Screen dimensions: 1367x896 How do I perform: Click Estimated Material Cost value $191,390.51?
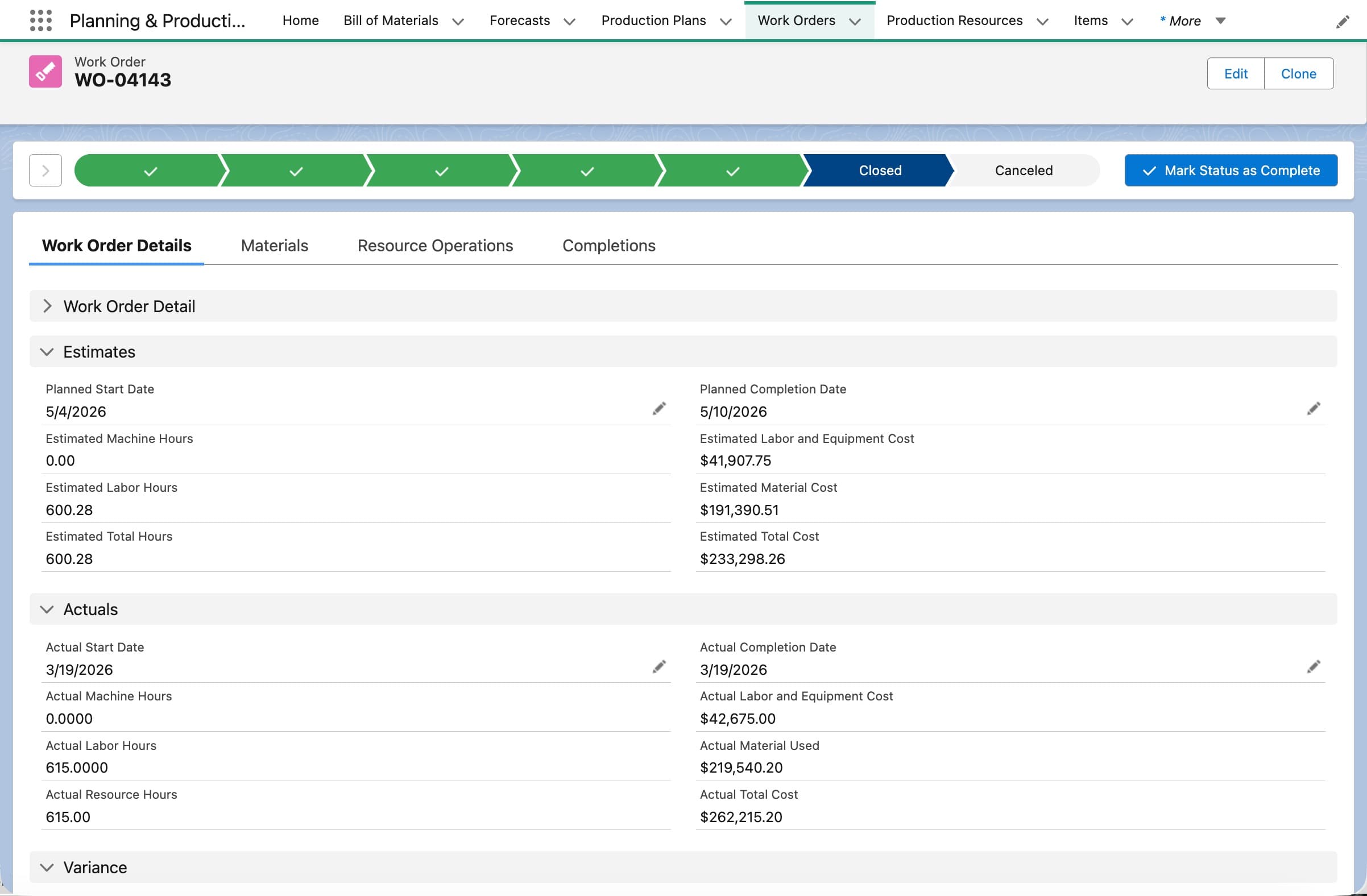(x=739, y=510)
